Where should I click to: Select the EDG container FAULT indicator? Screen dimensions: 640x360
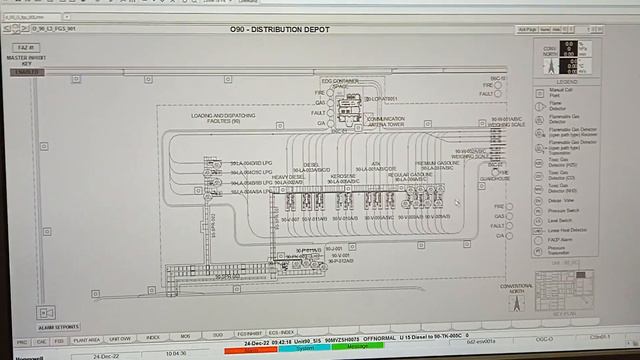(330, 113)
